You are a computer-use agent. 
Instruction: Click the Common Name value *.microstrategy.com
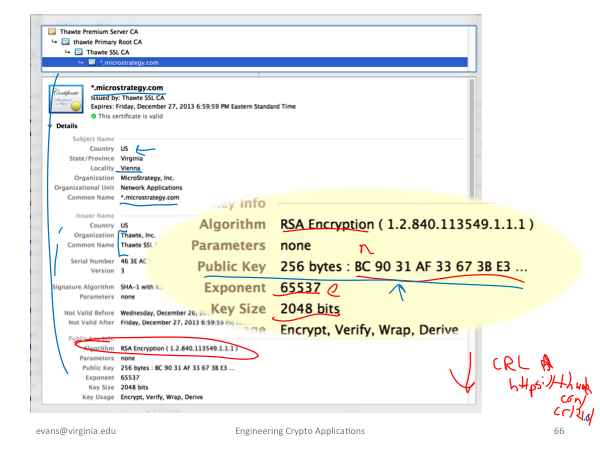(x=150, y=197)
